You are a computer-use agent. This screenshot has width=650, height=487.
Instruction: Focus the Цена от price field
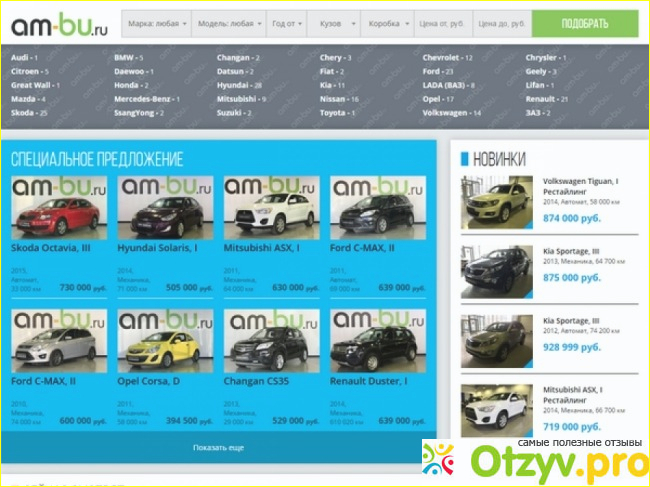tap(442, 23)
